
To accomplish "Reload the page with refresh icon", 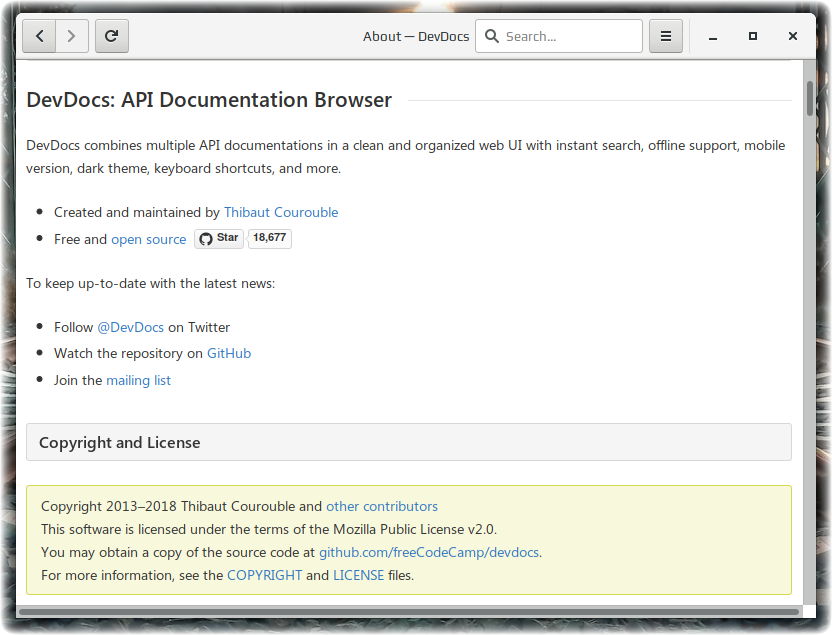I will (x=111, y=36).
